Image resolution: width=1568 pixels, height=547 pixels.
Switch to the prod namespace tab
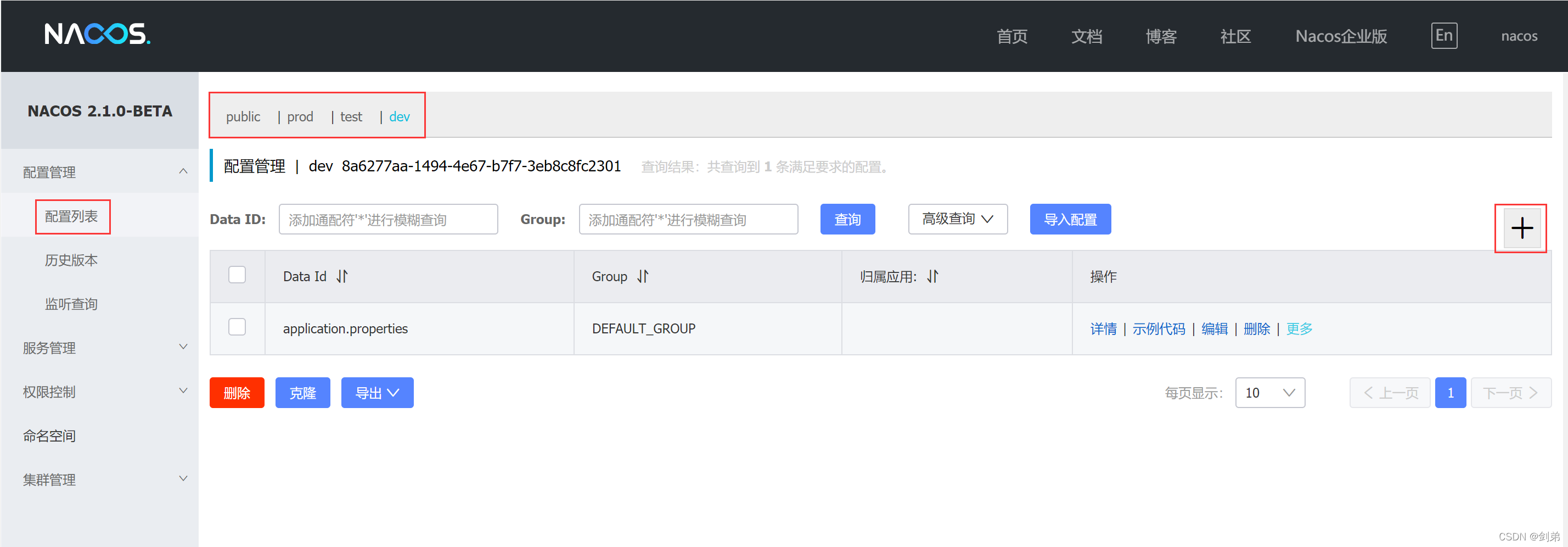300,116
